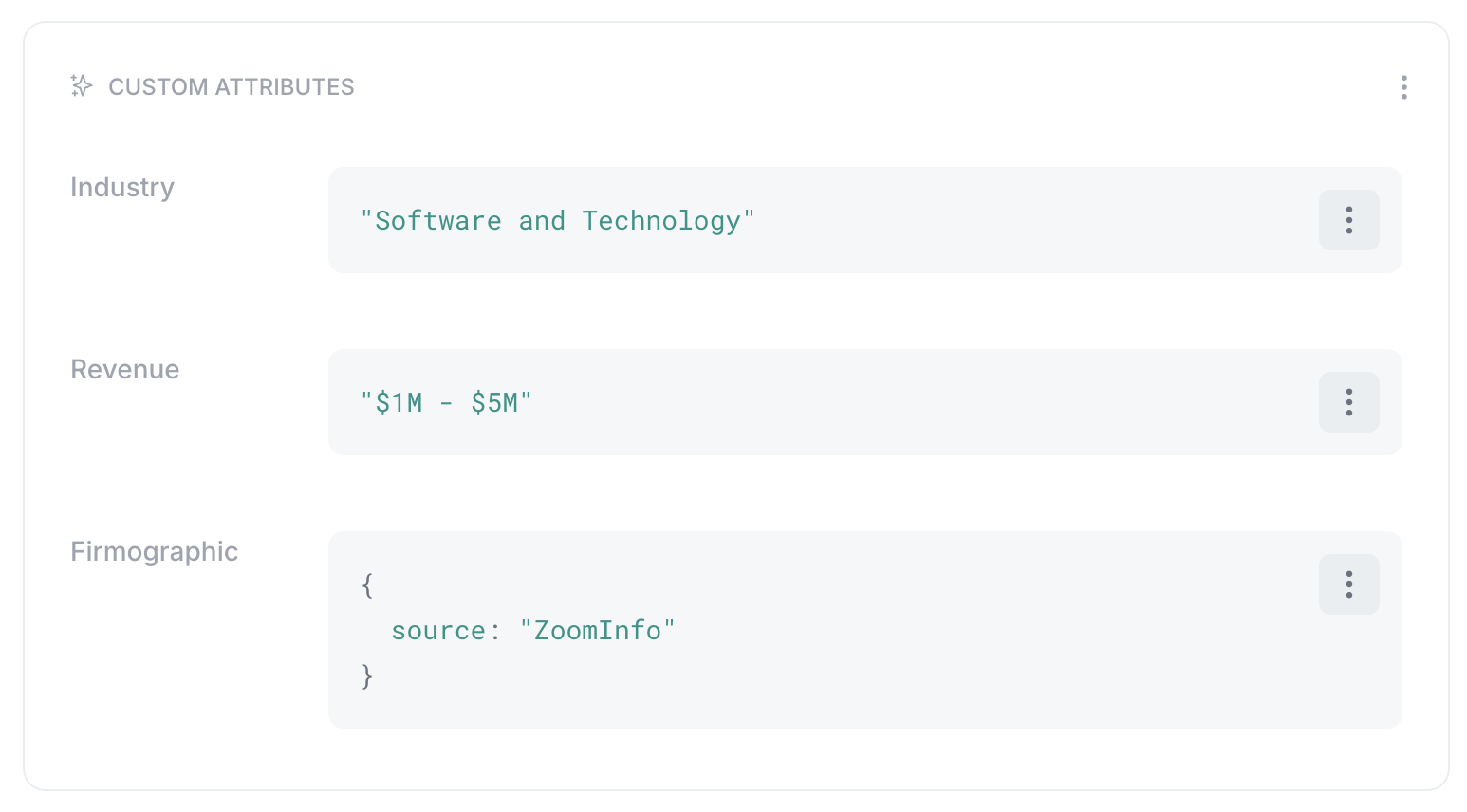Viewport: 1467px width, 812px height.
Task: Click the opening brace of the Firmographic object
Action: click(367, 585)
